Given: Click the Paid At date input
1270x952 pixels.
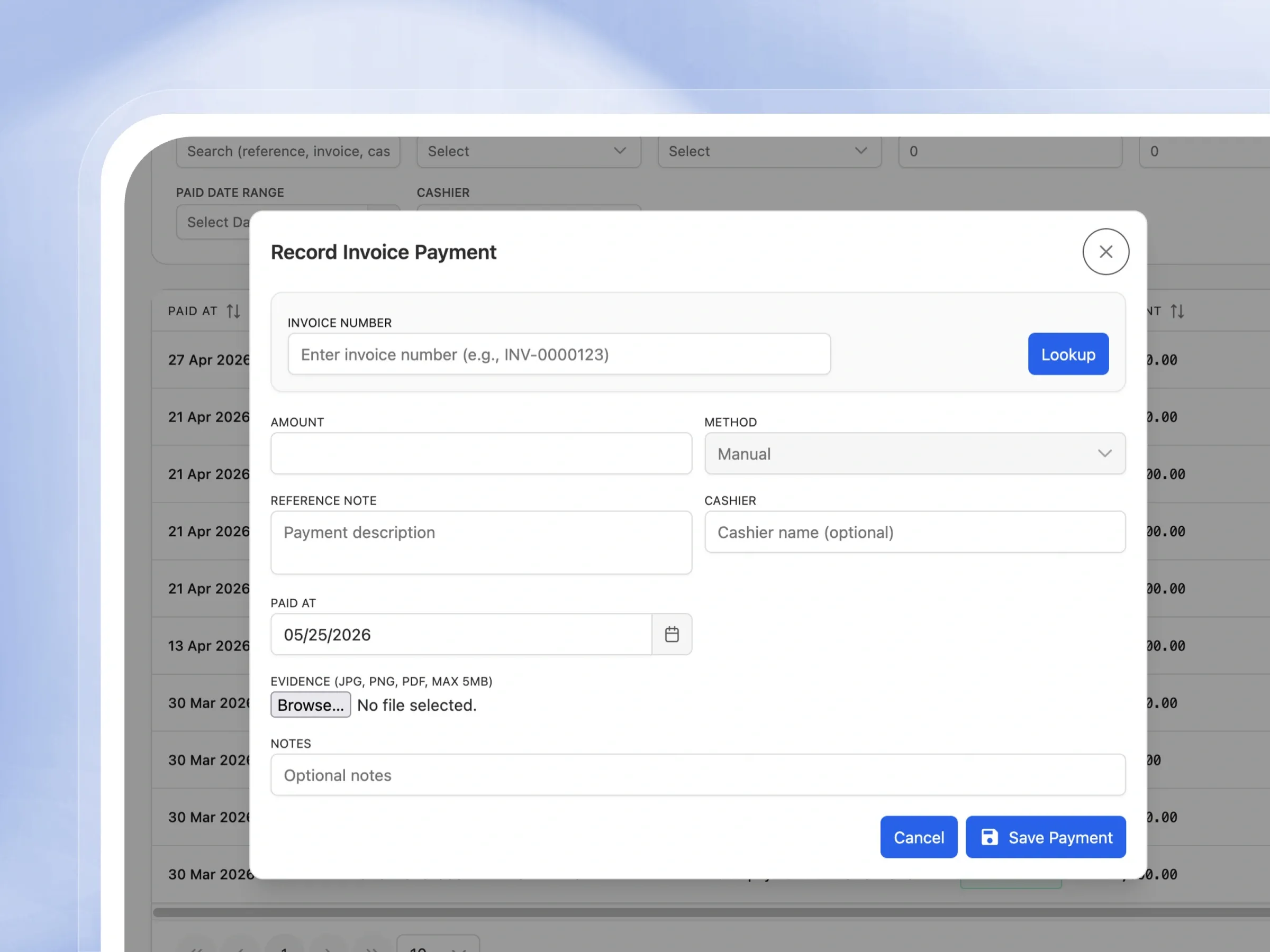Looking at the screenshot, I should [x=461, y=634].
